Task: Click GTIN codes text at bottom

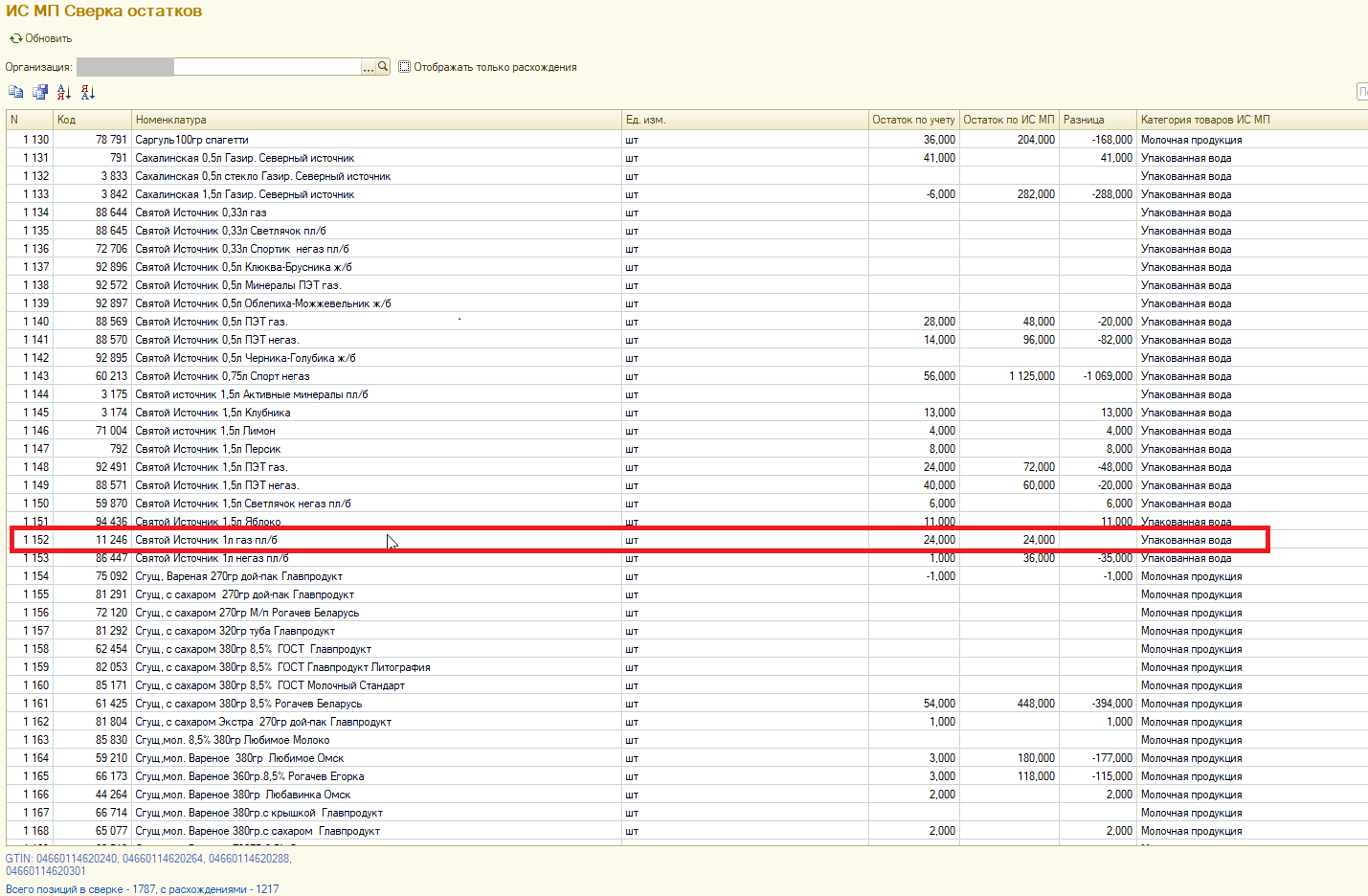Action: pyautogui.click(x=148, y=859)
